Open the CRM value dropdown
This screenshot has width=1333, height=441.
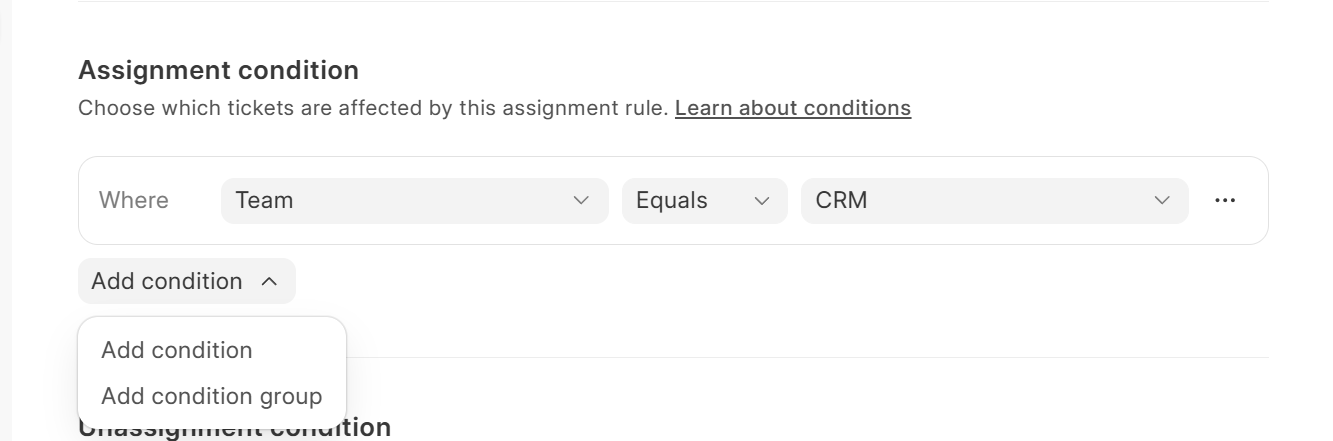[994, 201]
